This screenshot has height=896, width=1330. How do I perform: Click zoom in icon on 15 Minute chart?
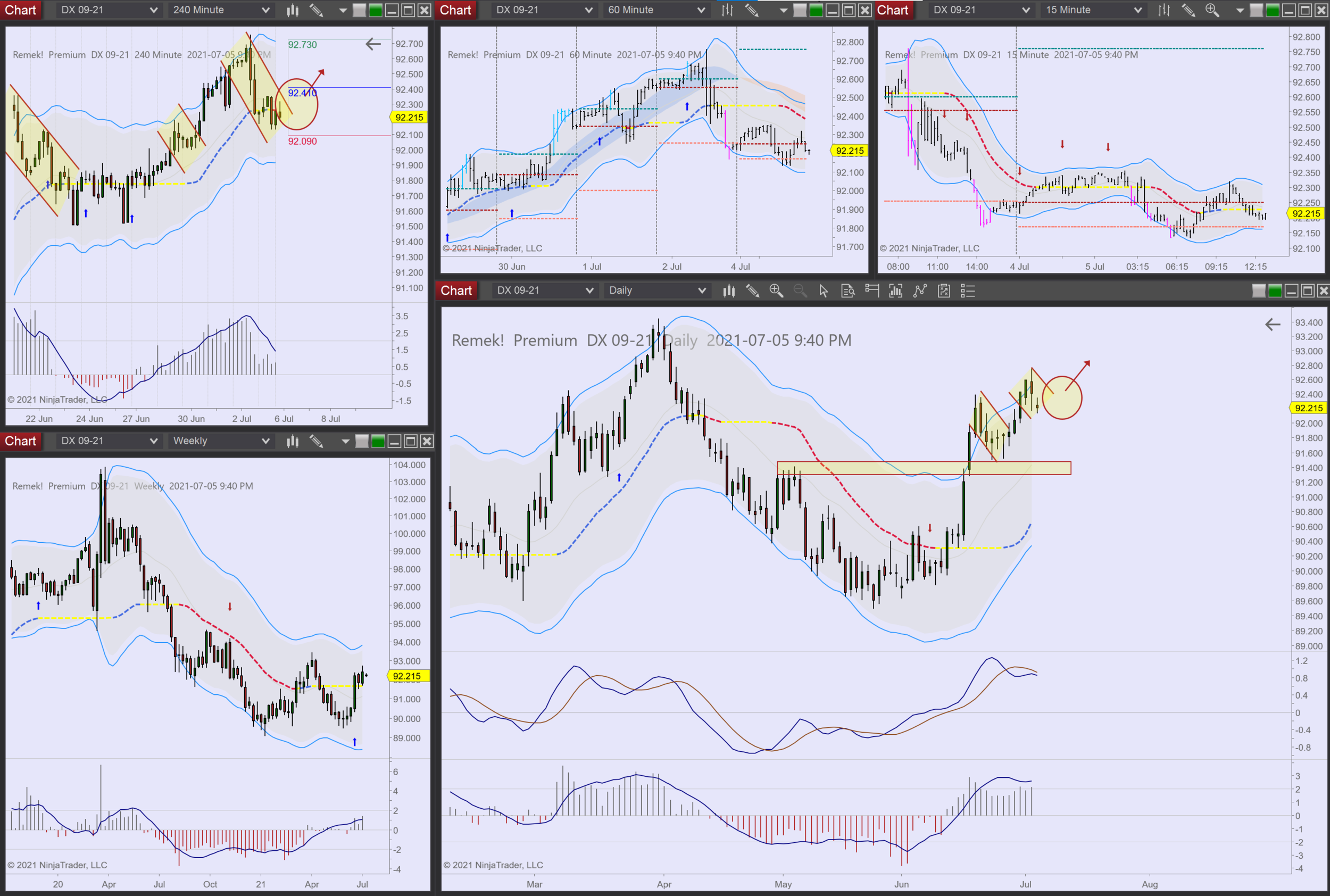click(1212, 10)
